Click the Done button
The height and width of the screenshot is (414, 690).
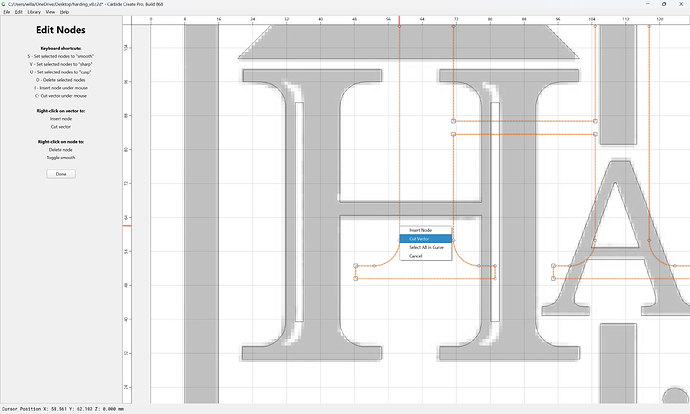click(x=61, y=174)
